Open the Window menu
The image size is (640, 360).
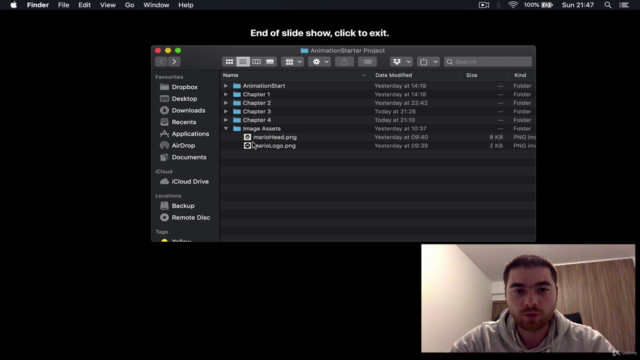[x=156, y=5]
